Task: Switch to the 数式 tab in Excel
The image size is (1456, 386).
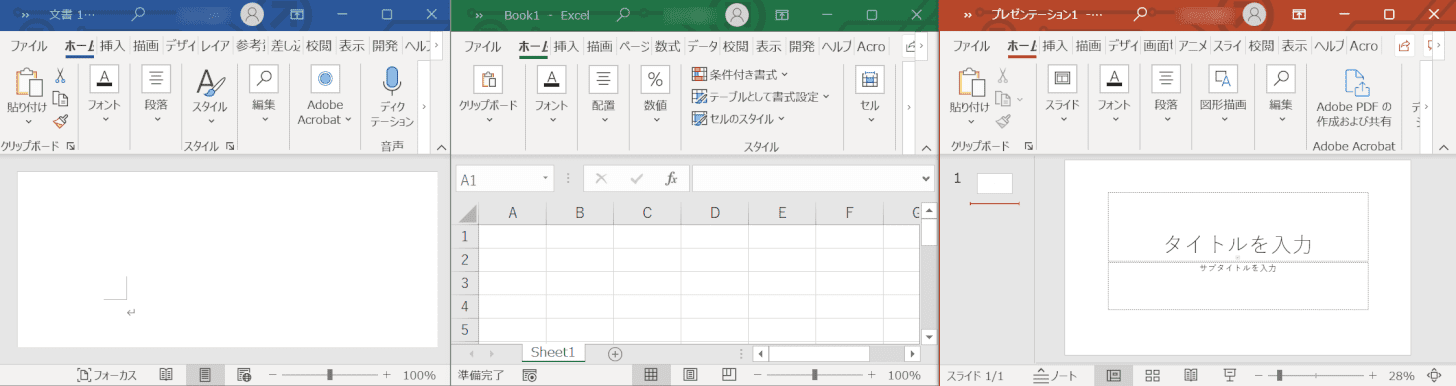Action: pos(668,46)
